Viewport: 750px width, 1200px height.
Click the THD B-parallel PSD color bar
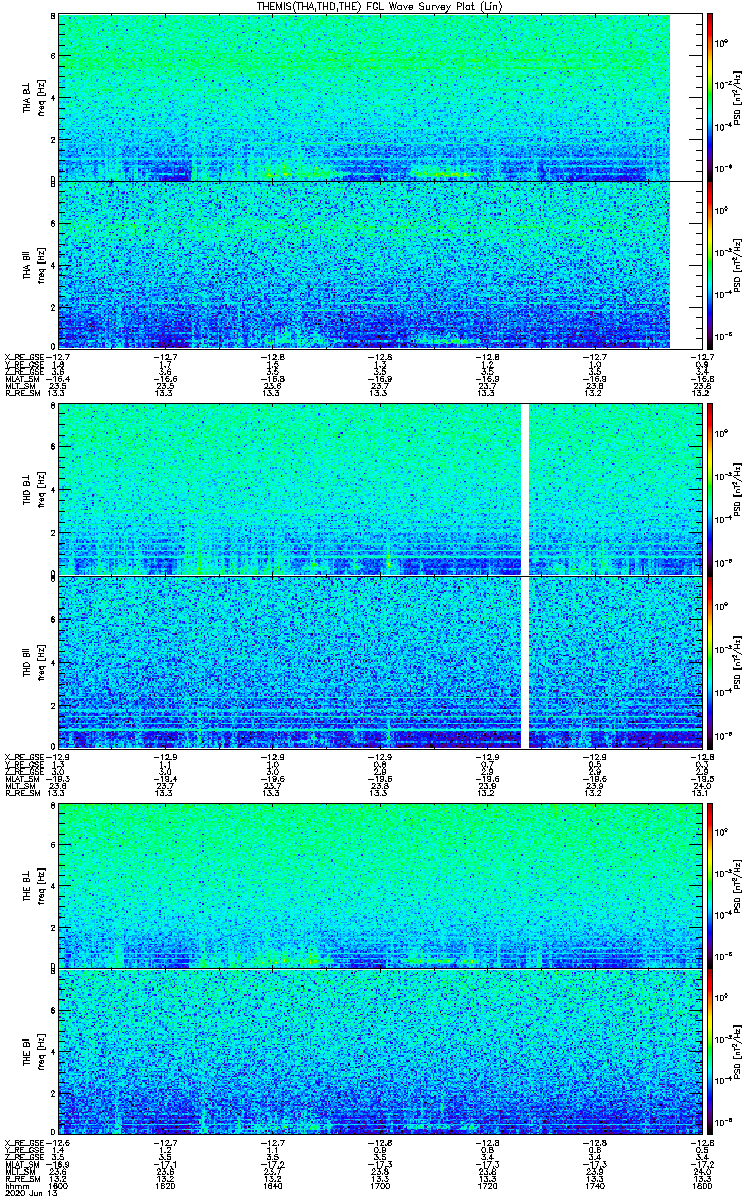coord(709,662)
